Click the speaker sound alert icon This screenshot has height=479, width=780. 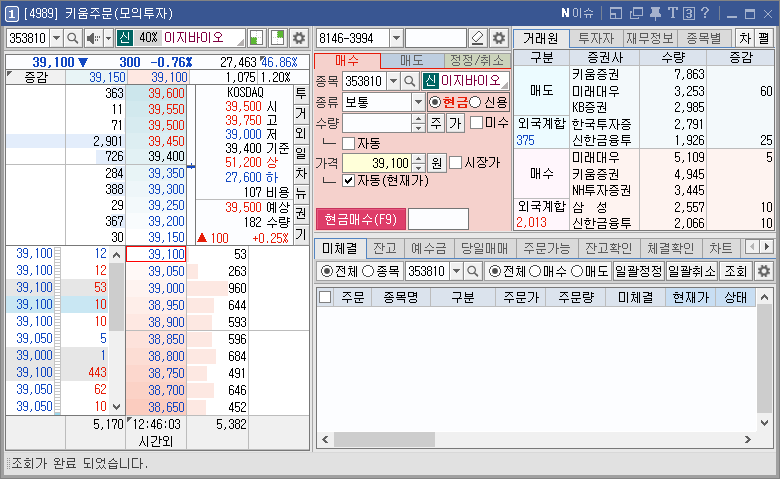coord(93,38)
